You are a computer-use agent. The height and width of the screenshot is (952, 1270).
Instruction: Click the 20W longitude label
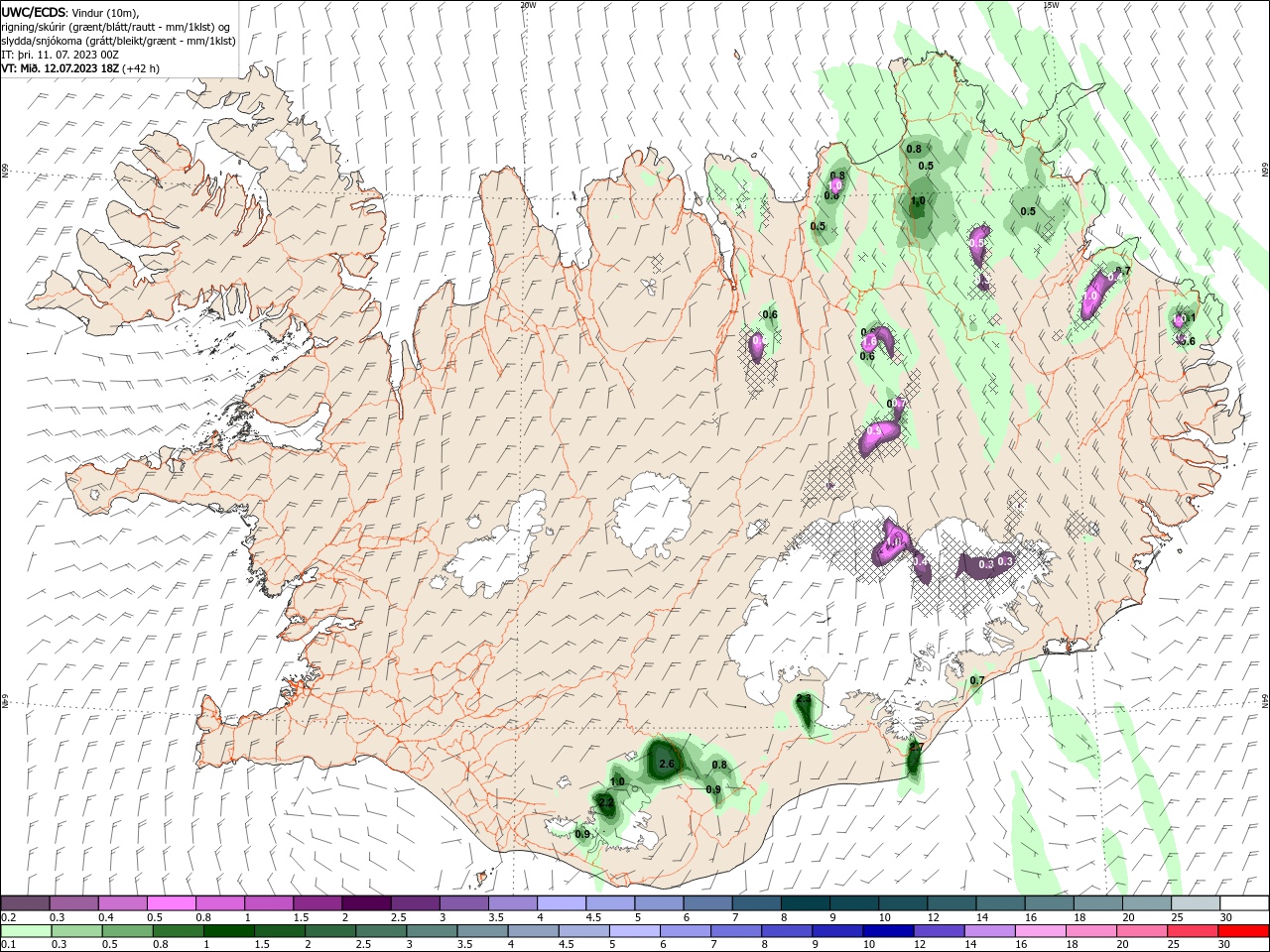527,4
